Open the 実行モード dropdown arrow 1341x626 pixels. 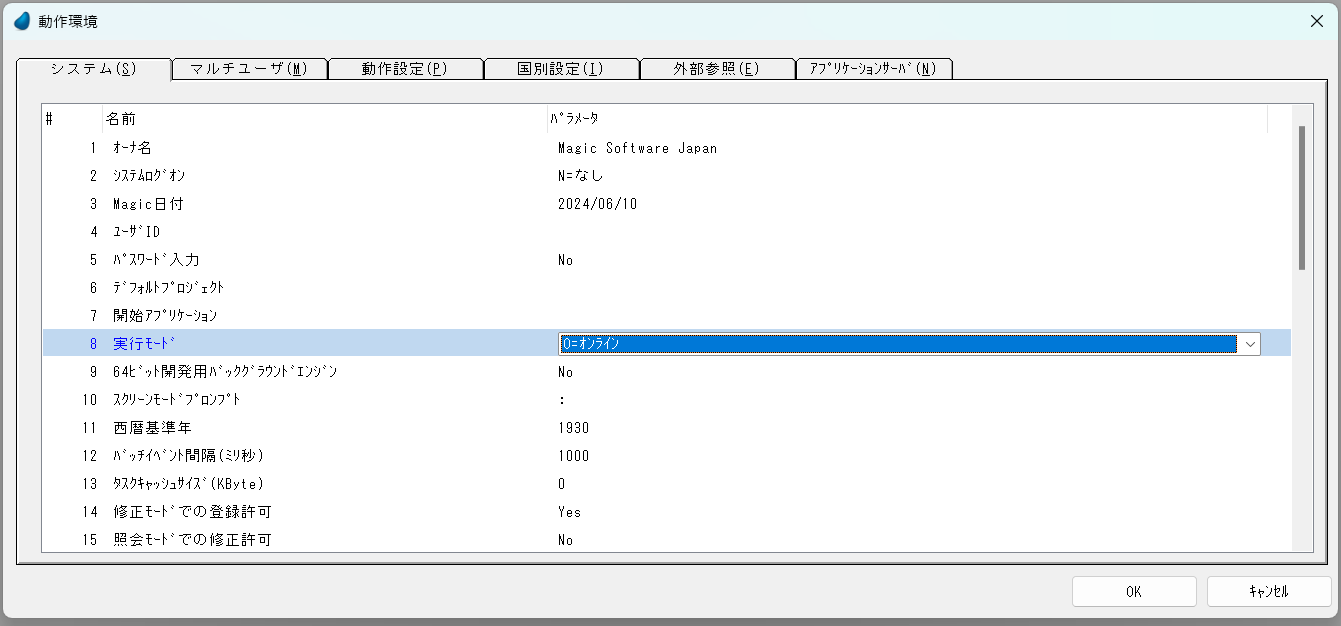(x=1249, y=344)
